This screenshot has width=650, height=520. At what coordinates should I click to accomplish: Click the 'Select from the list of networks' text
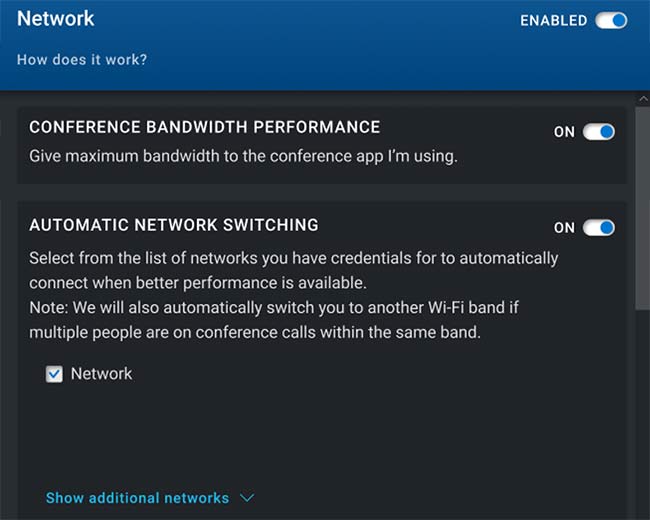click(x=293, y=270)
